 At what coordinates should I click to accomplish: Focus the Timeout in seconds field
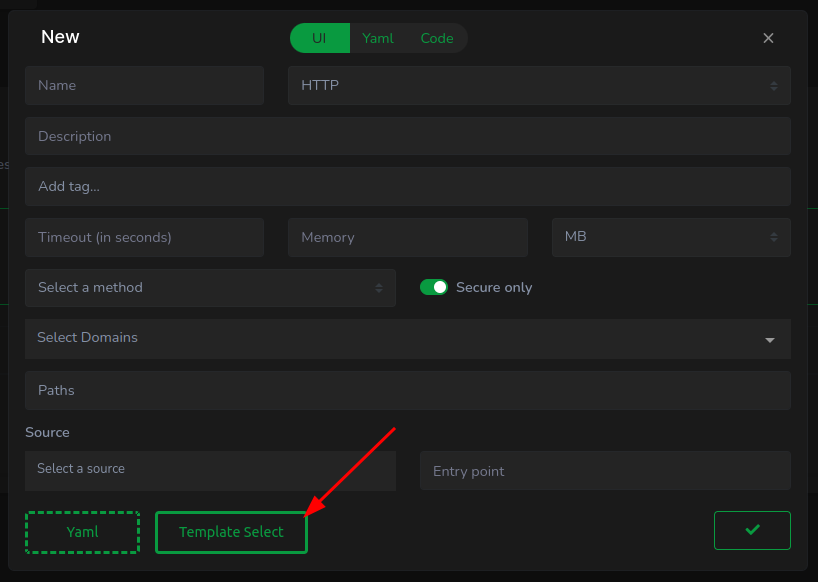(144, 238)
